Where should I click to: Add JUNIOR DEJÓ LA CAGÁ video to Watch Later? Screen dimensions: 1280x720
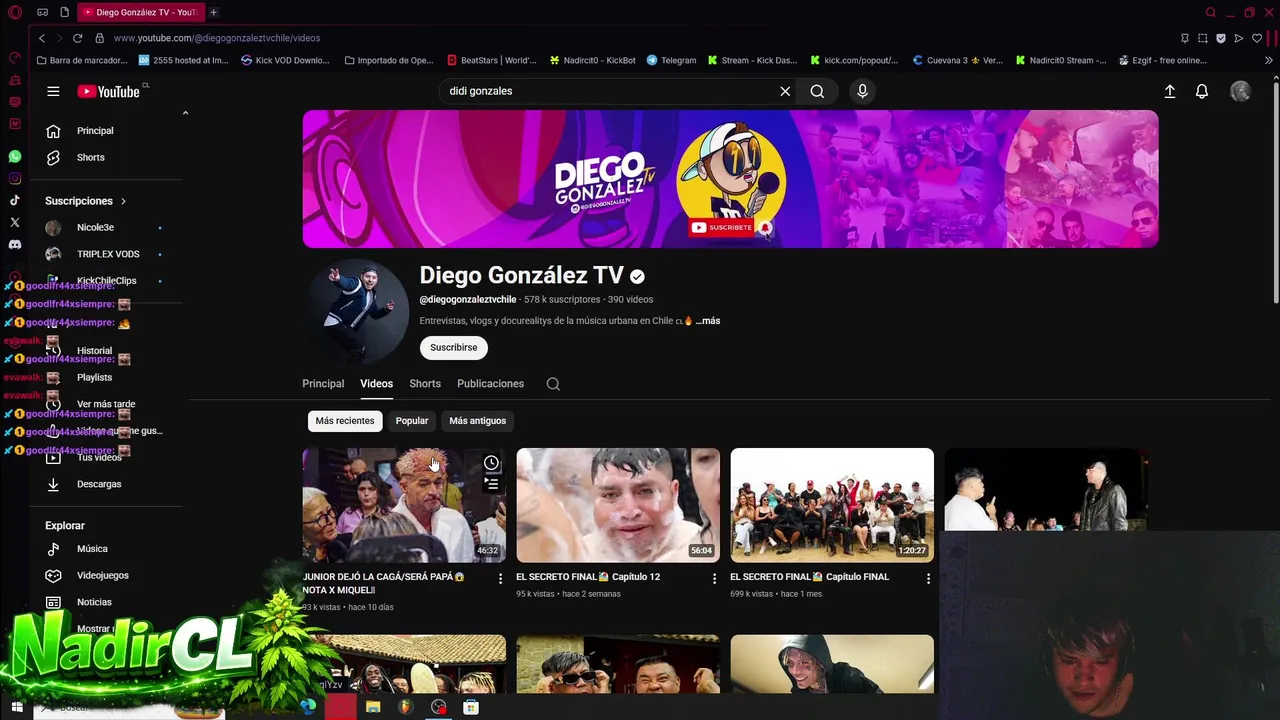[491, 463]
